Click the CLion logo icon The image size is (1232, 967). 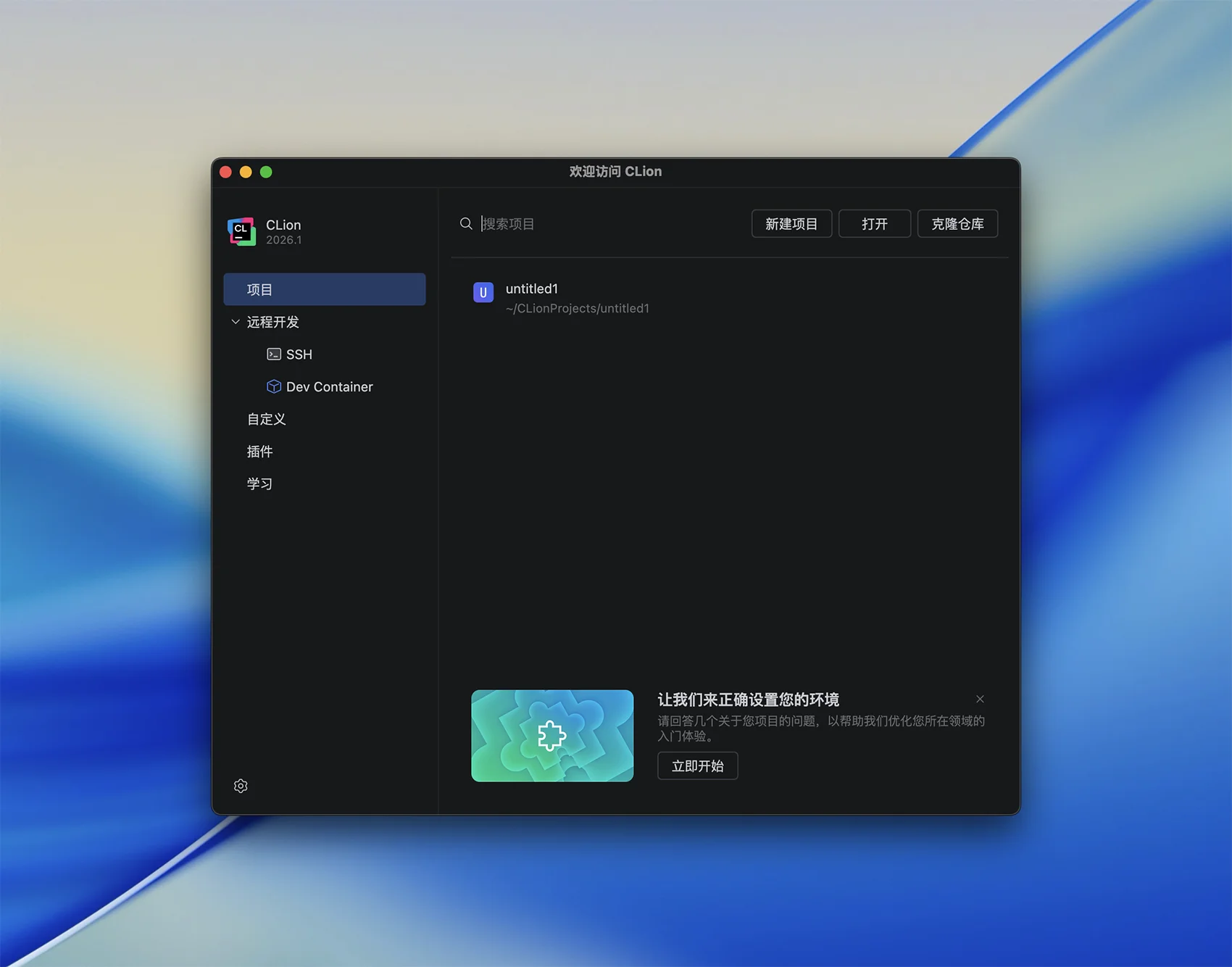tap(241, 232)
